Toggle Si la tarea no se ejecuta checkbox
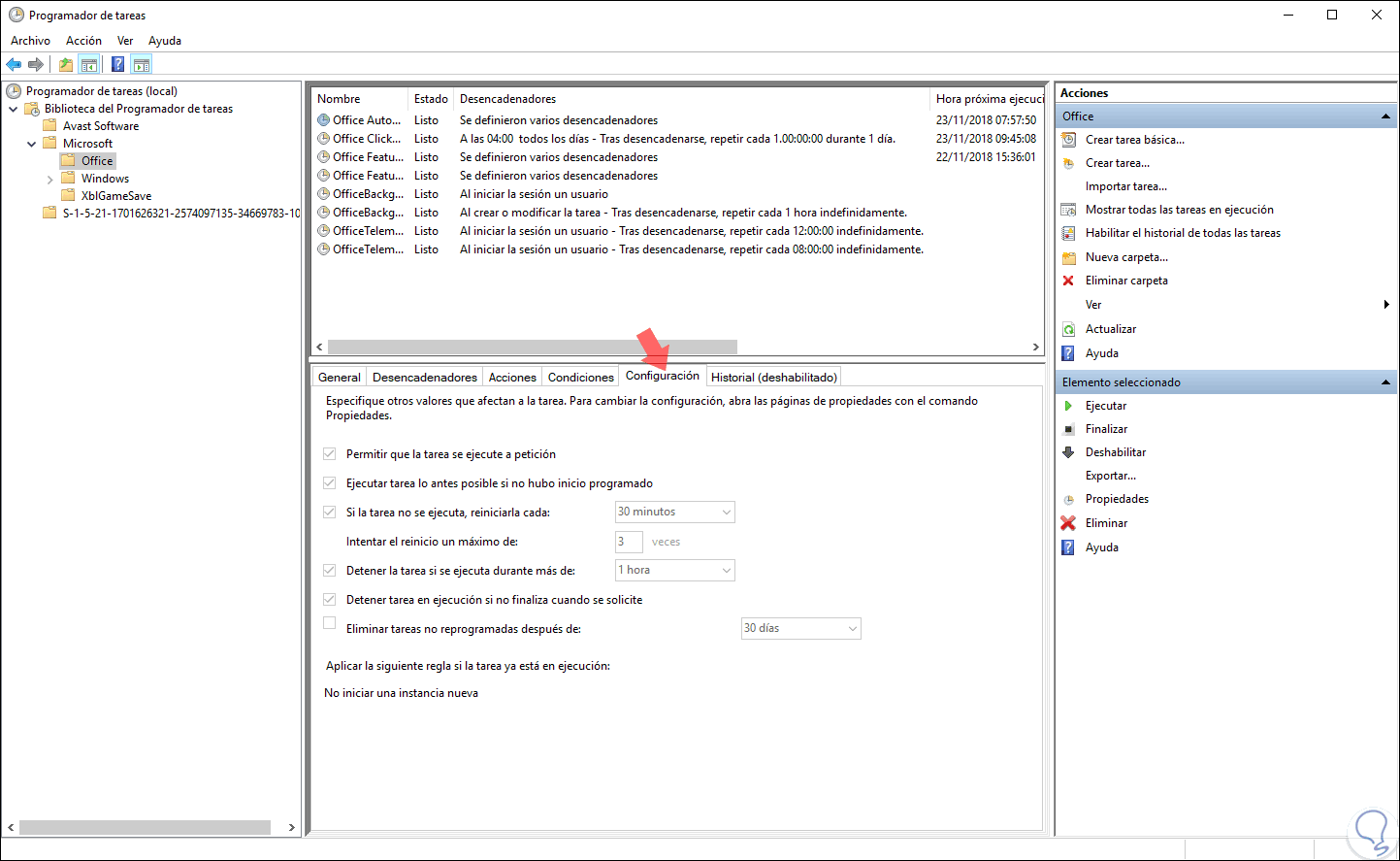The image size is (1400, 861). coord(330,512)
